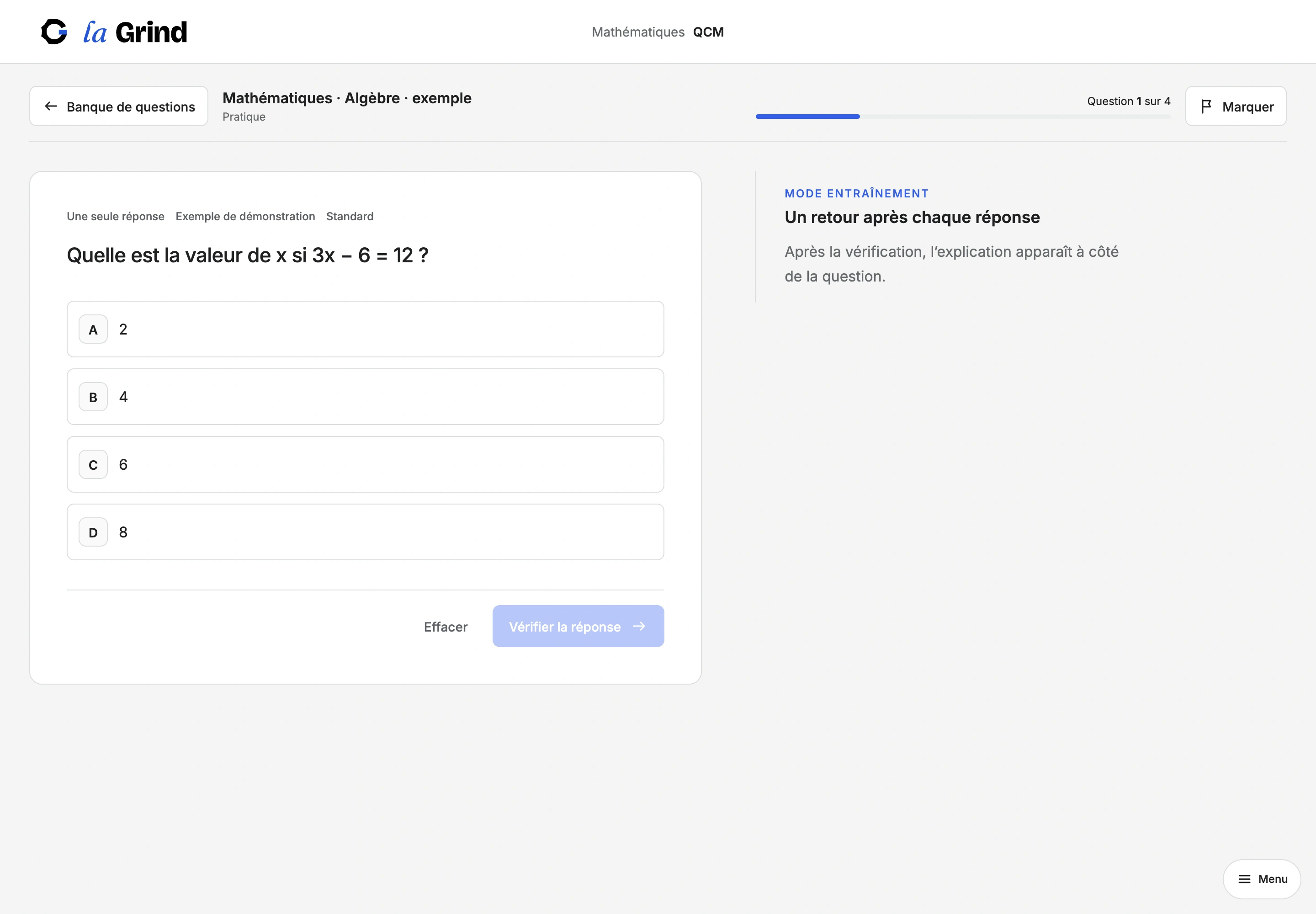This screenshot has height=914, width=1316.
Task: Click the 'Mathématiques · Algèbre · exemple' title
Action: click(x=347, y=98)
